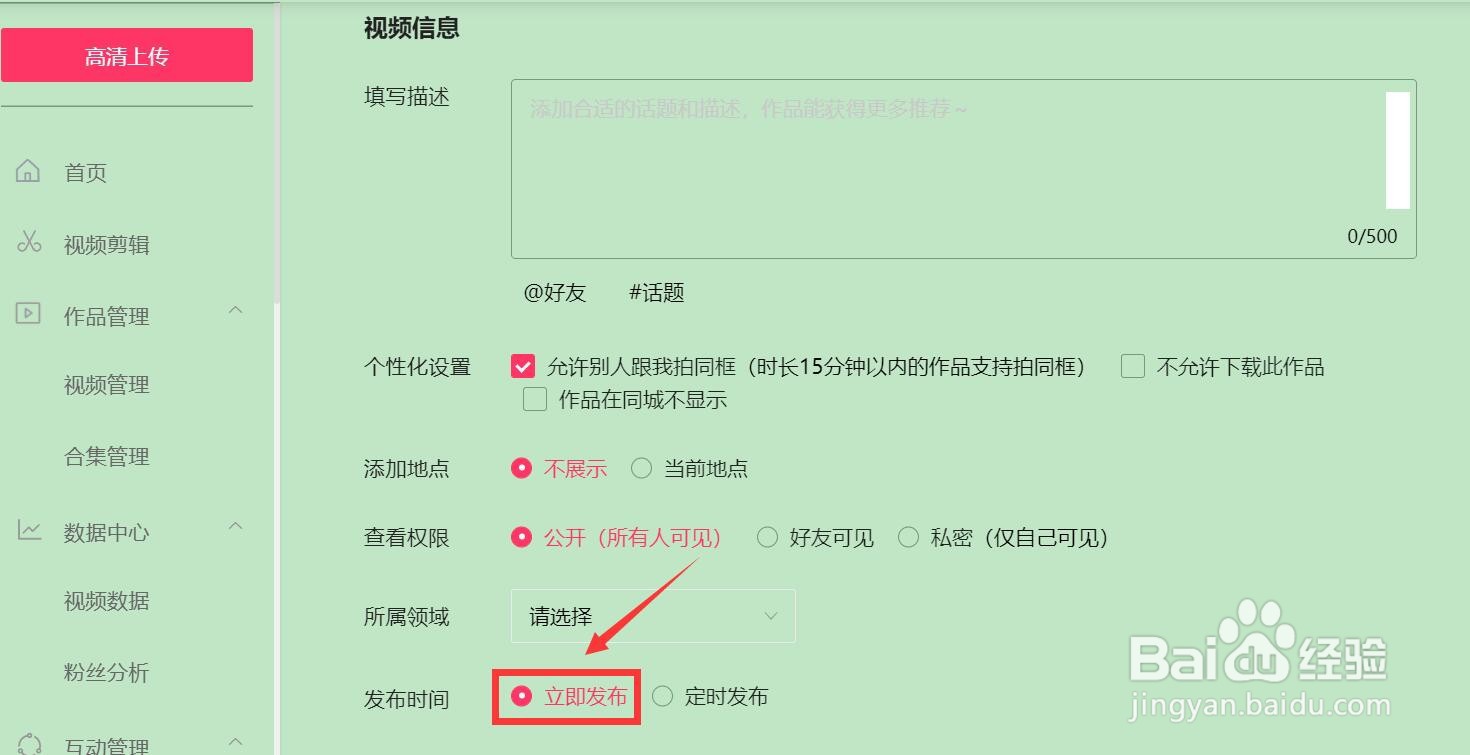This screenshot has height=755, width=1470.
Task: Click the chart icon for 数据中心
Action: [28, 531]
